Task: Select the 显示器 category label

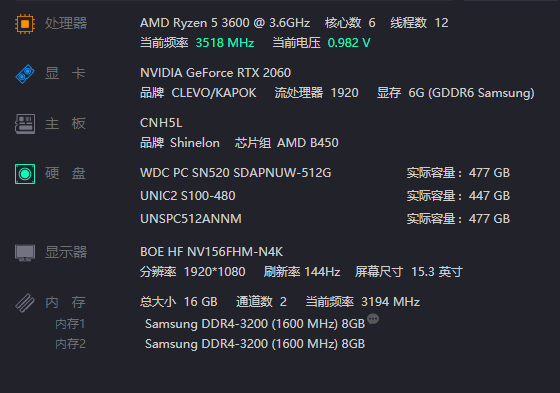Action: (66, 252)
